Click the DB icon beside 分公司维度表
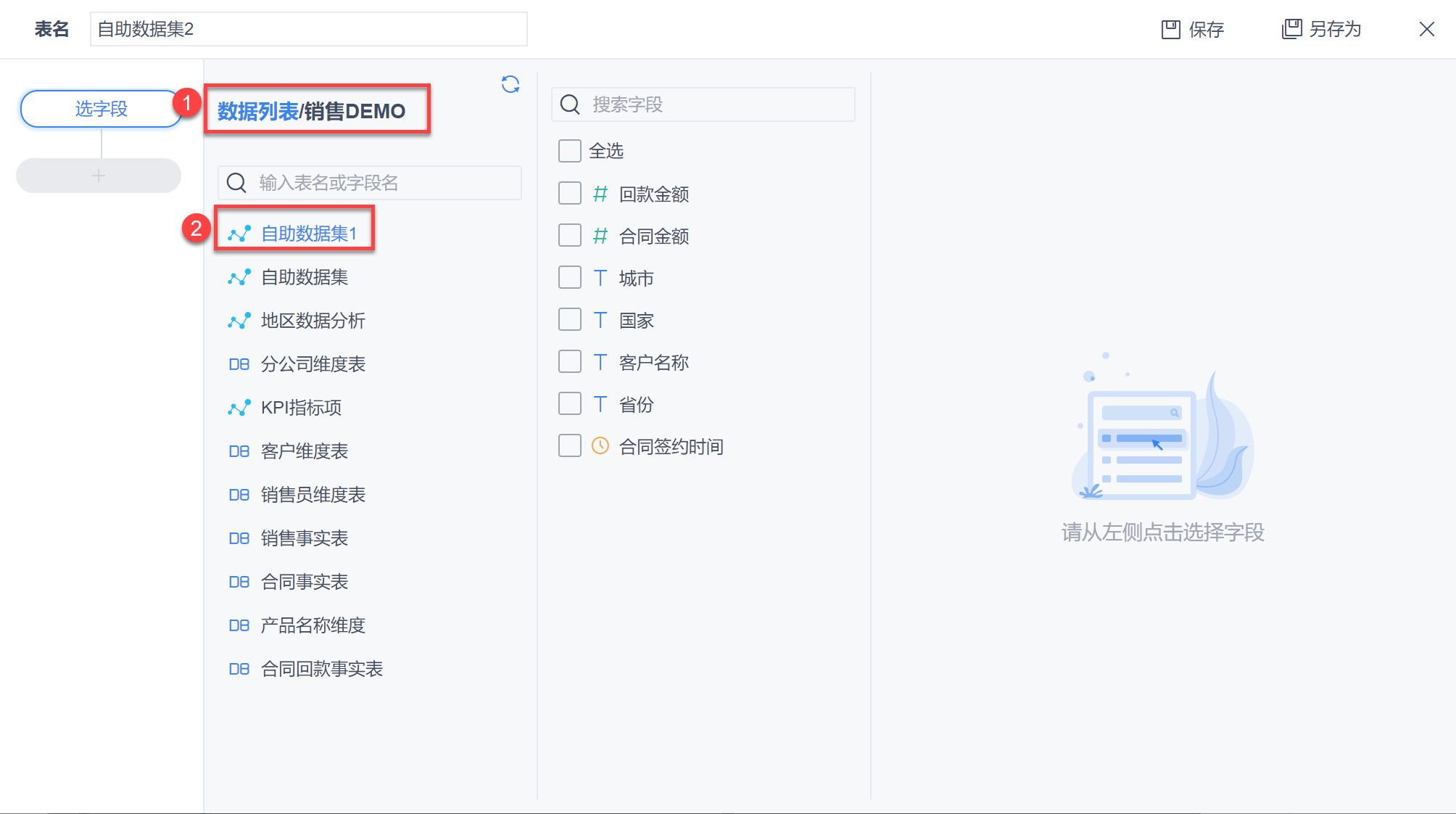The height and width of the screenshot is (814, 1456). pos(239,364)
